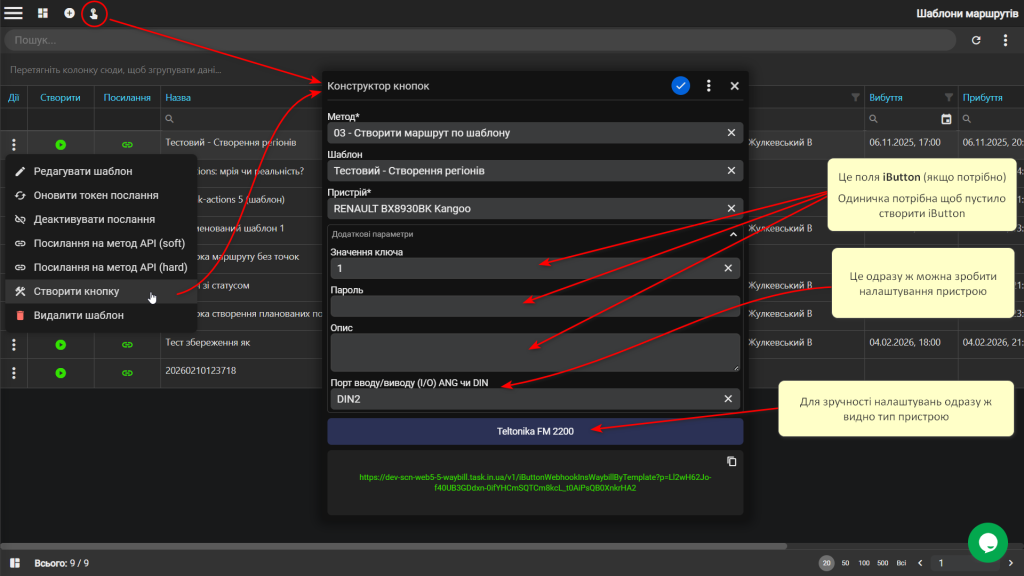The image size is (1024, 576).
Task: Open three-dot menu in Конструктор кнопок dialog
Action: [709, 86]
